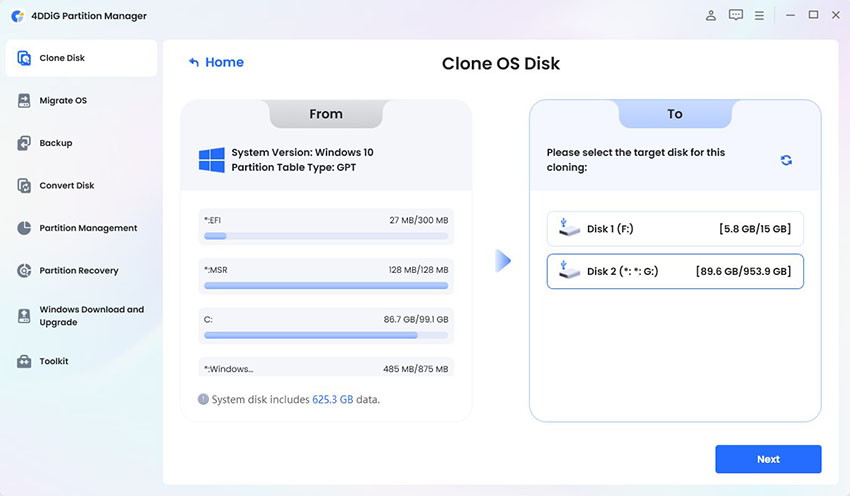This screenshot has width=850, height=496.
Task: Open the Toolkit label
Action: [x=54, y=361]
